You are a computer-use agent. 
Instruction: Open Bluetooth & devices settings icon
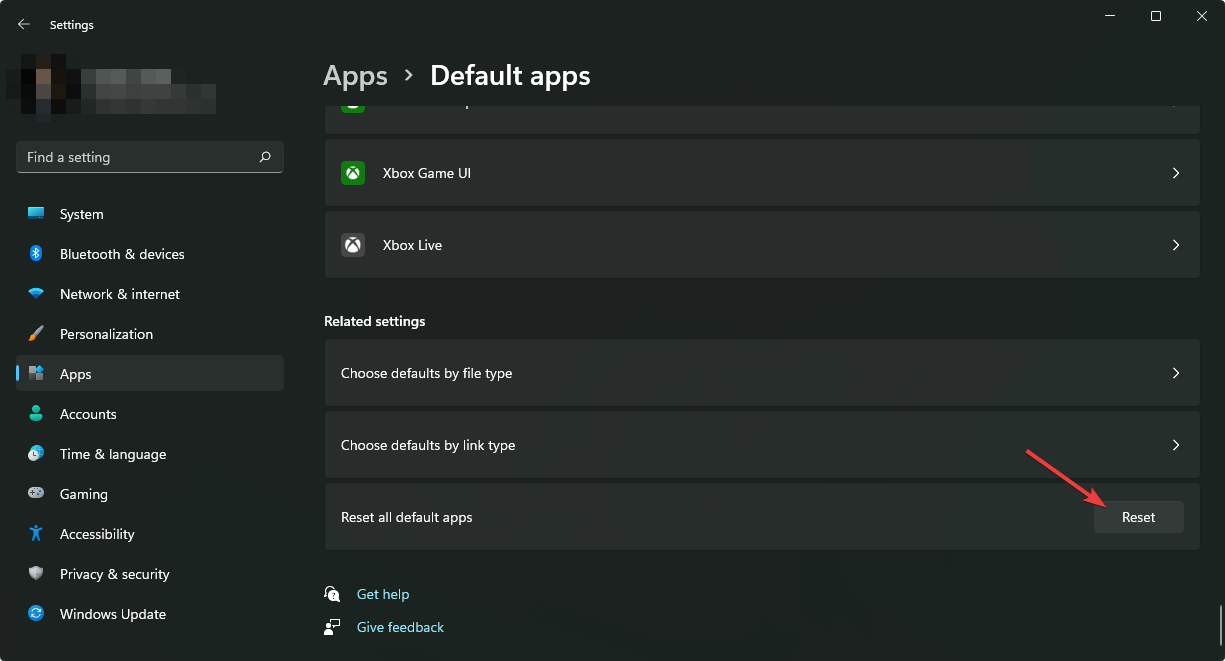pos(36,254)
